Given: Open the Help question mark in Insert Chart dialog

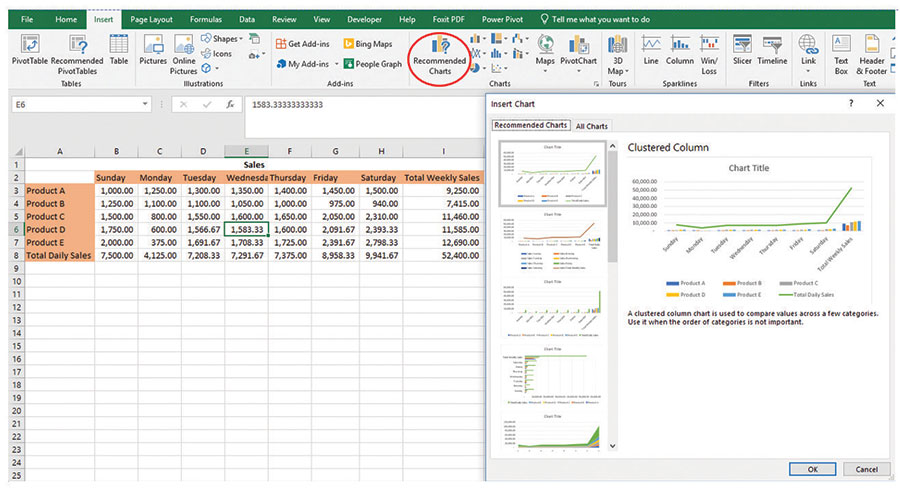Looking at the screenshot, I should pos(851,103).
